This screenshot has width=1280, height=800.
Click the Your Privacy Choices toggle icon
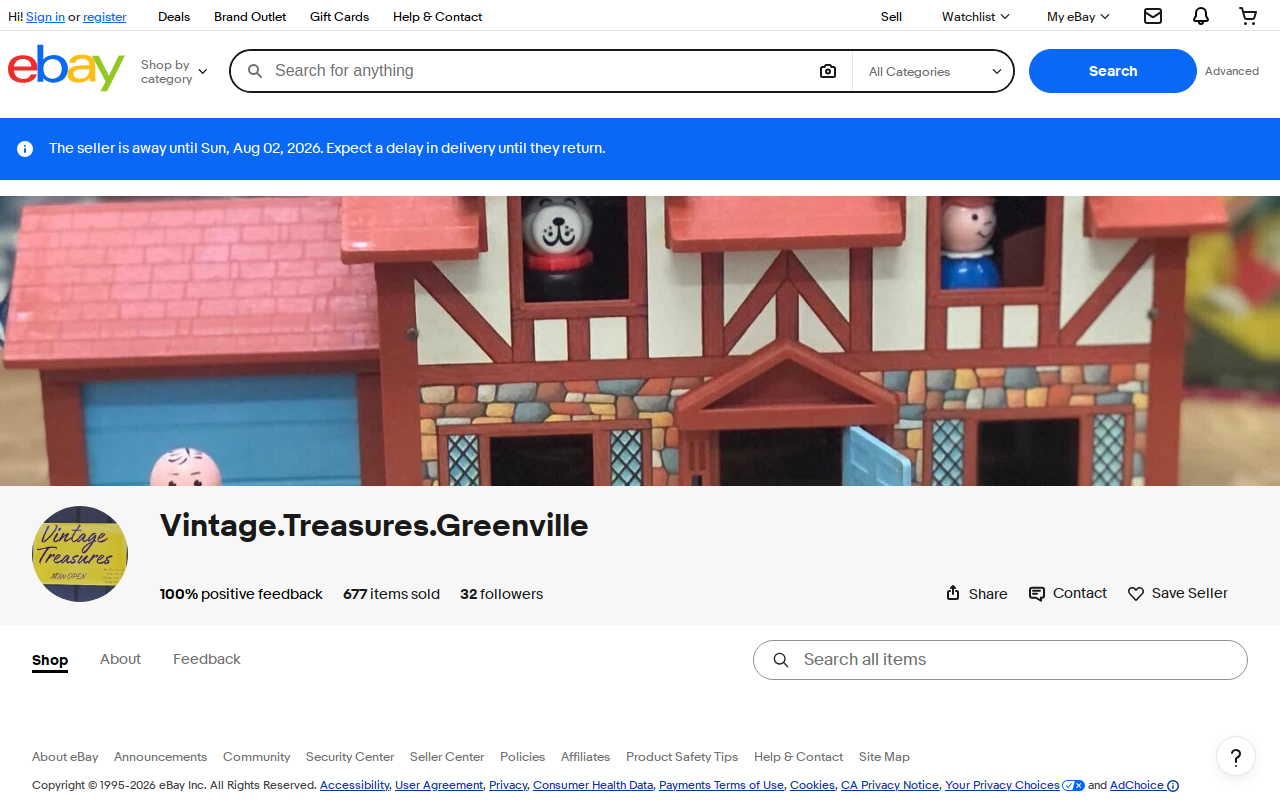(1073, 785)
